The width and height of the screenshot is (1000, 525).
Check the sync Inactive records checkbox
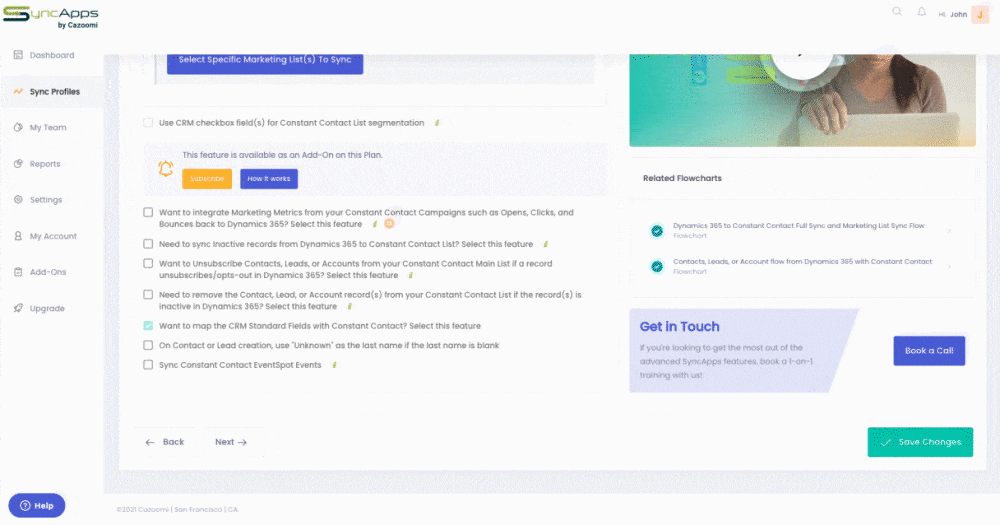[x=148, y=244]
